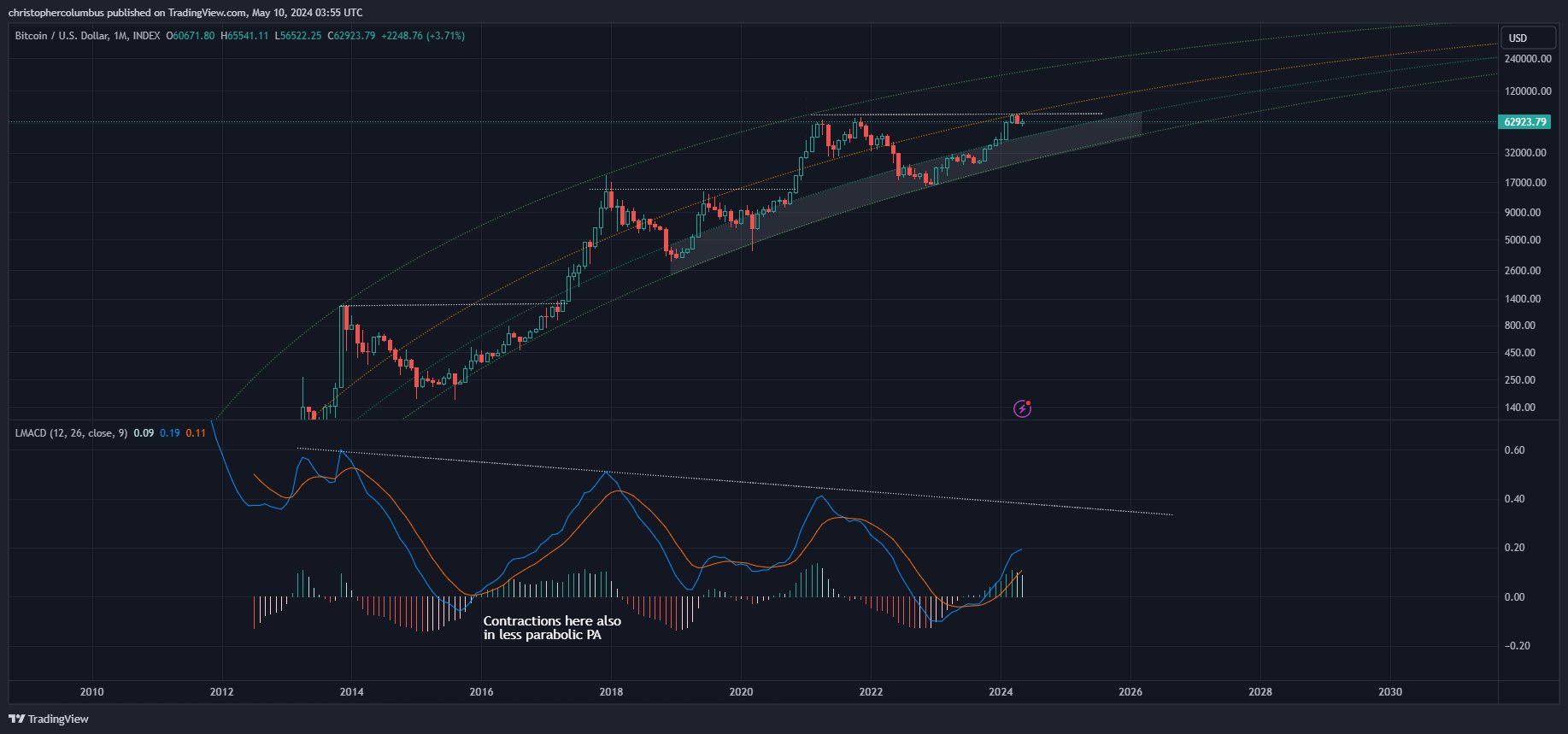Click the 2010 label on time axis
This screenshot has width=1568, height=734.
click(92, 692)
